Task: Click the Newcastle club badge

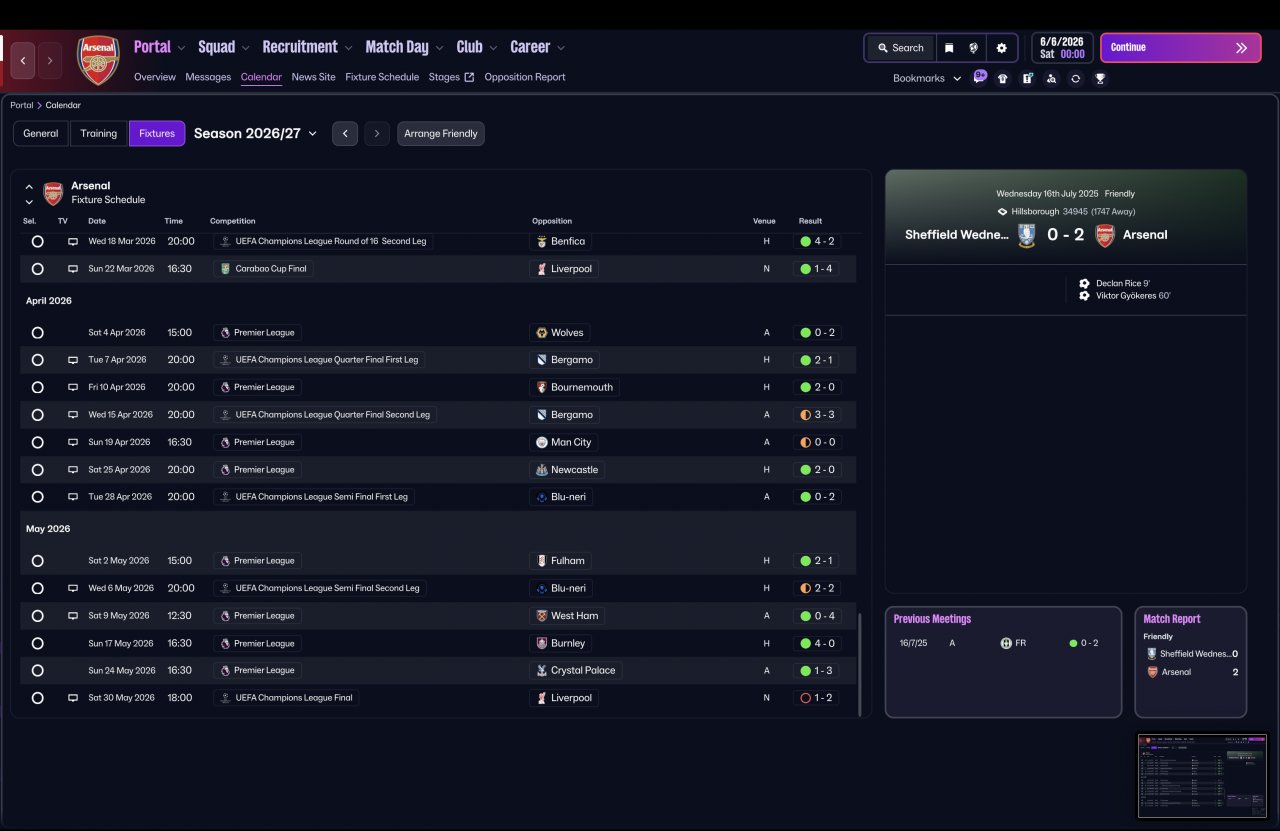Action: pyautogui.click(x=542, y=470)
